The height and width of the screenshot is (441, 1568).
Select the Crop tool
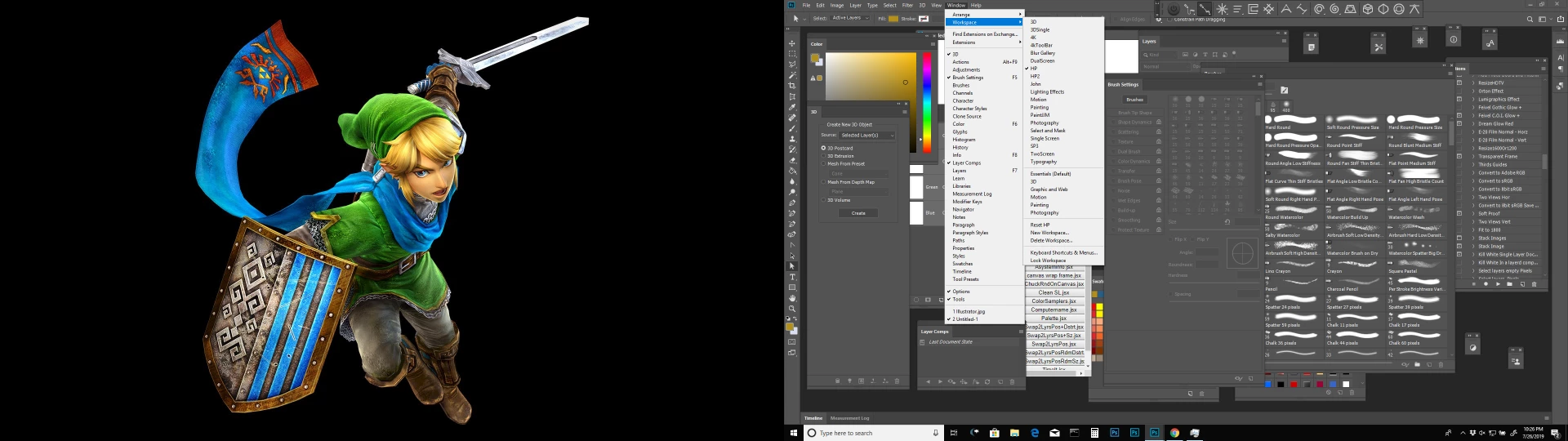pyautogui.click(x=791, y=86)
